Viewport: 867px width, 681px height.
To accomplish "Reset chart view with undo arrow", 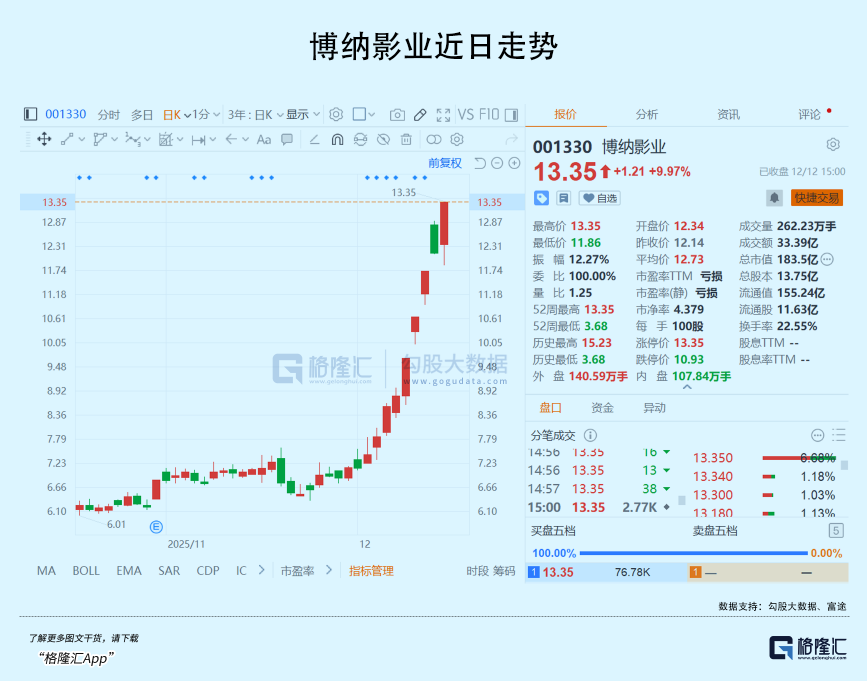I will point(480,163).
